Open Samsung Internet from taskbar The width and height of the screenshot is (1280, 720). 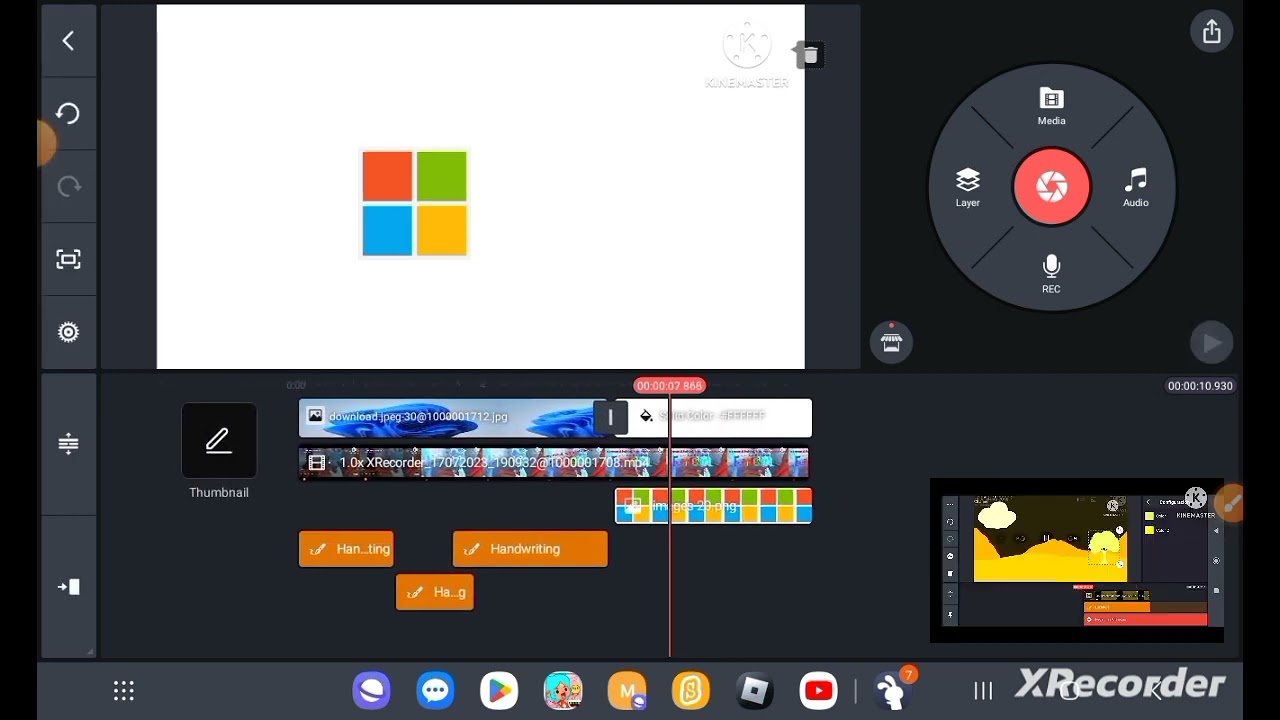pyautogui.click(x=371, y=691)
